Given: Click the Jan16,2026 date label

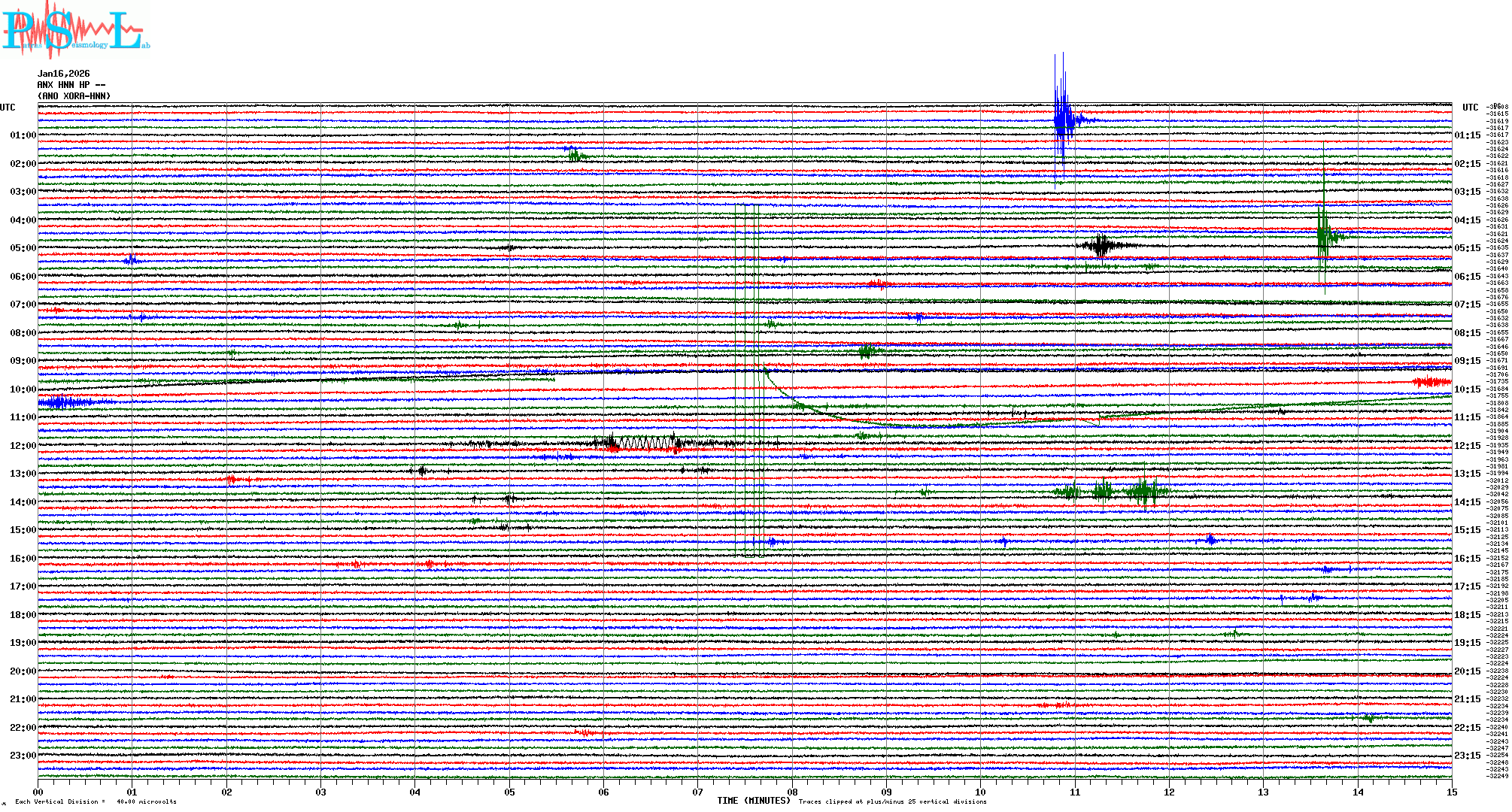Looking at the screenshot, I should [x=64, y=74].
